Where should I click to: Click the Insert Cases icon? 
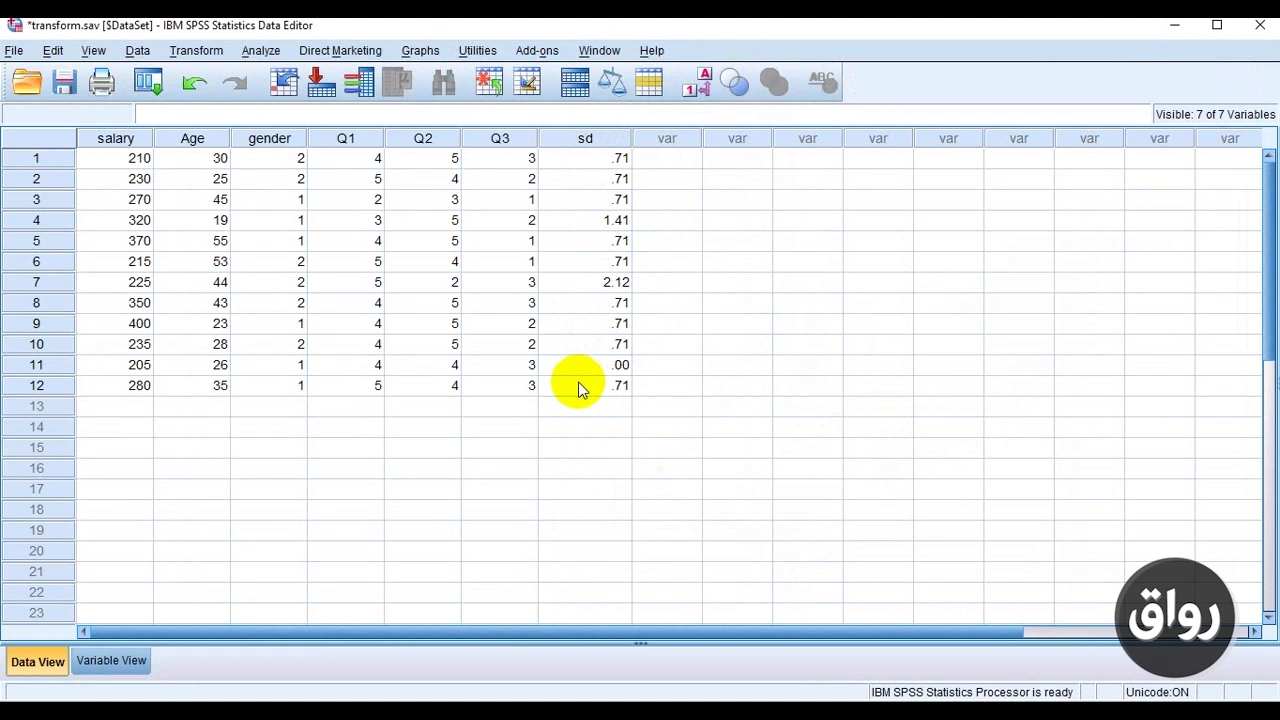pos(489,82)
